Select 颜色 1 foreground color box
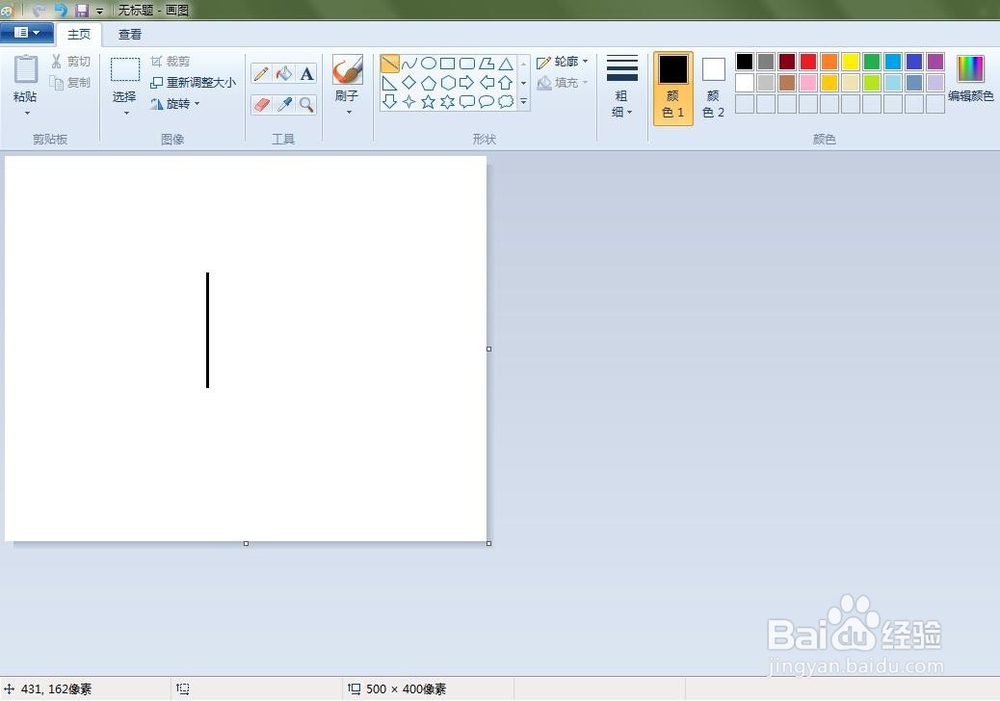Screen dimensions: 1000x701 [673, 88]
